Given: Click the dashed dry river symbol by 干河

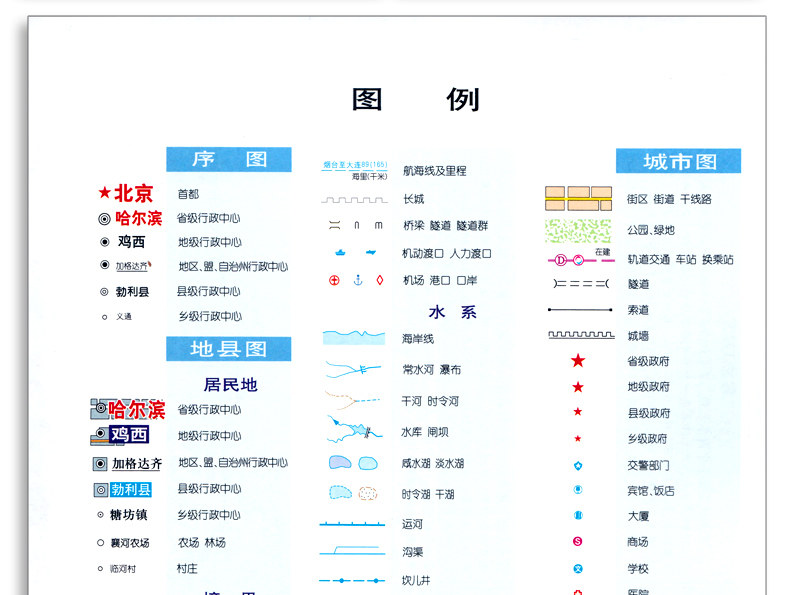Looking at the screenshot, I should pyautogui.click(x=352, y=400).
